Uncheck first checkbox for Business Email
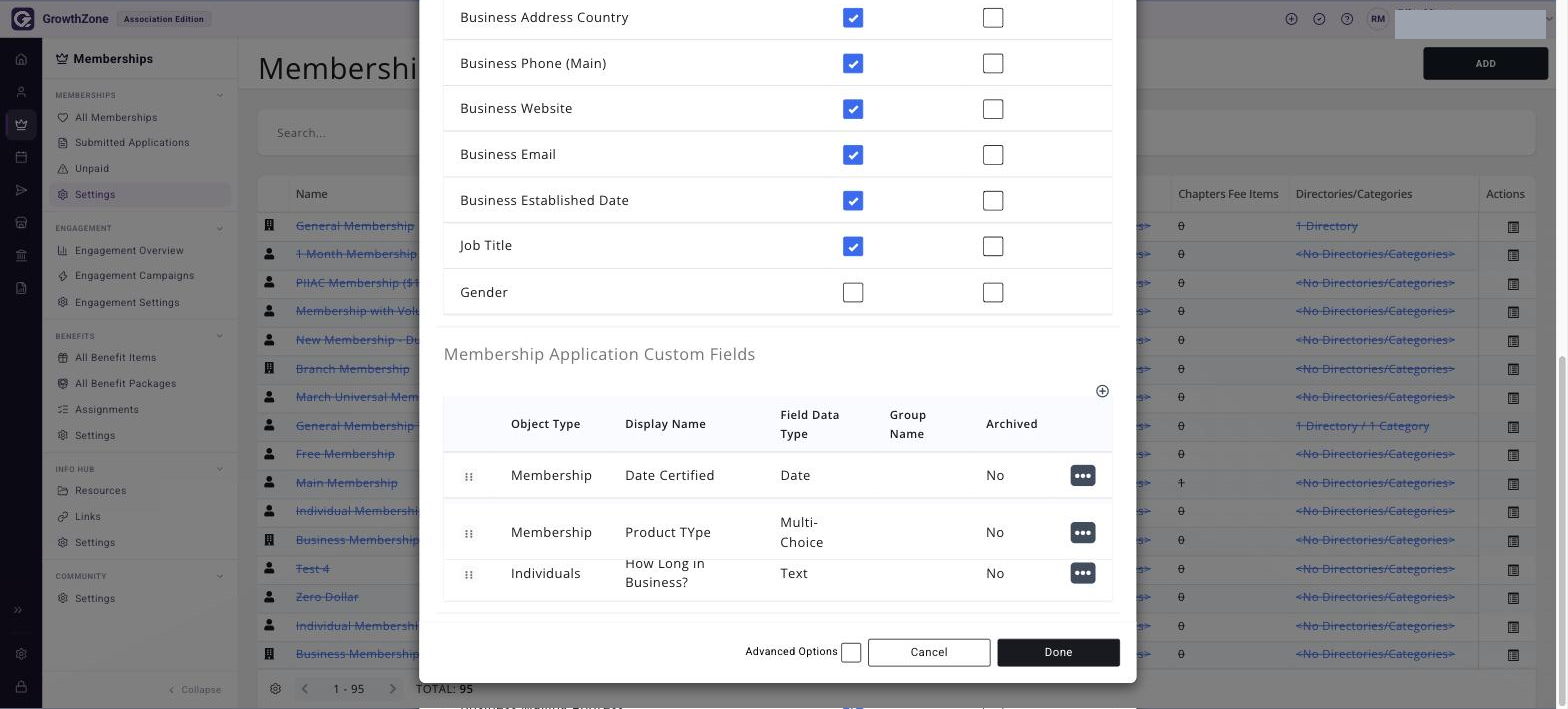The image size is (1568, 709). pos(853,155)
